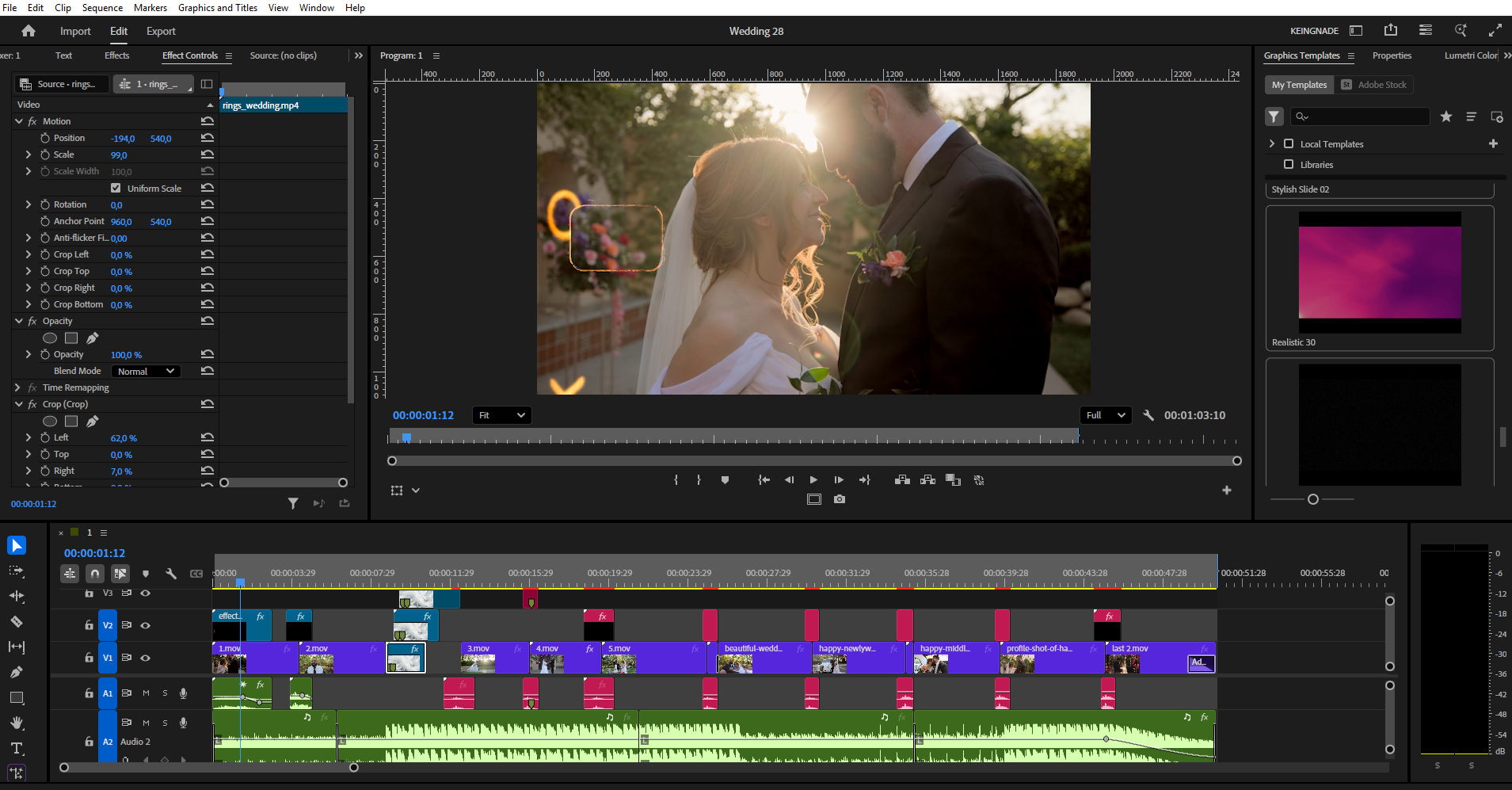The image size is (1512, 790).
Task: Select the Razor tool
Action: point(17,621)
